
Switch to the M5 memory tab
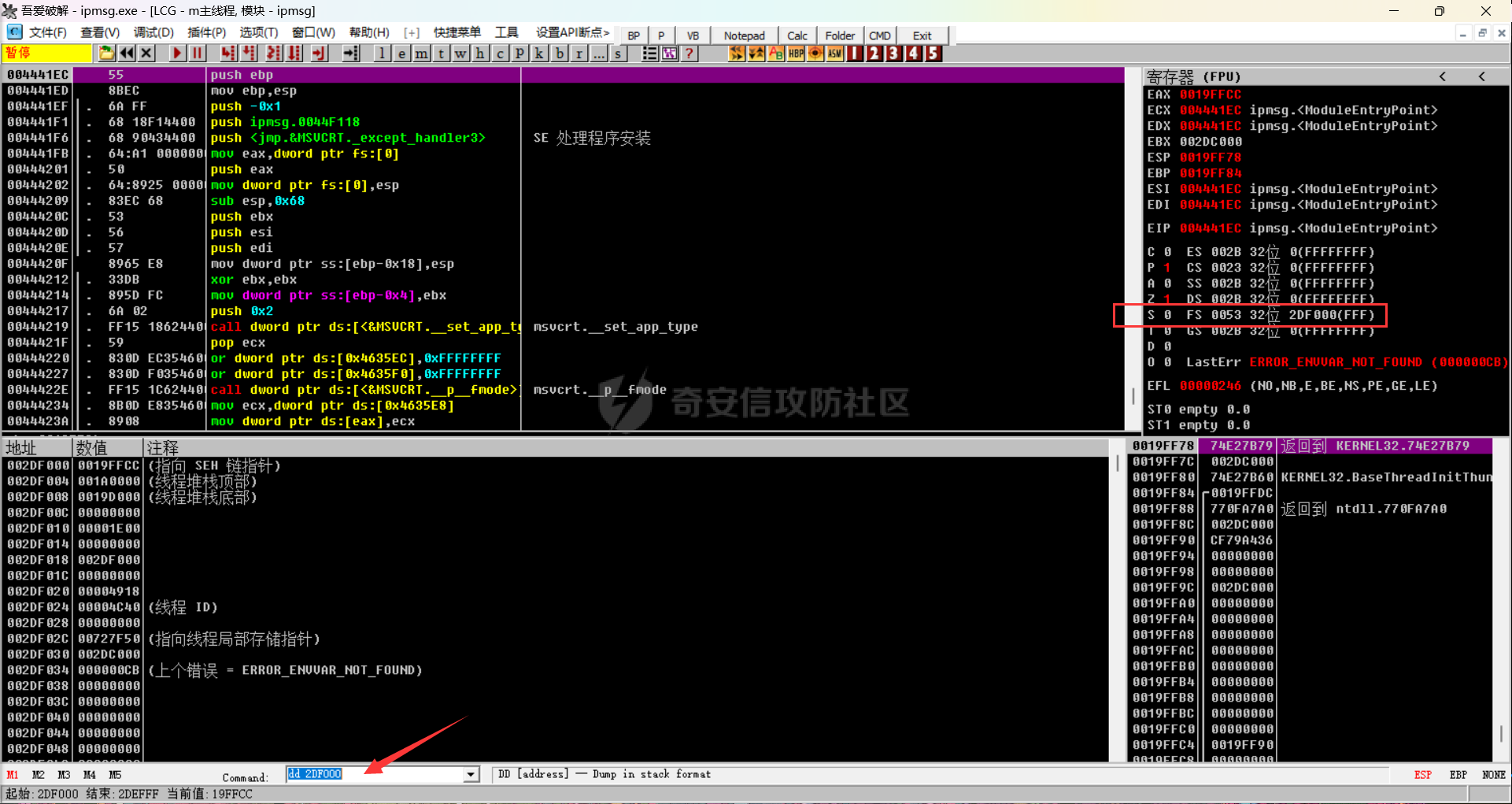click(x=115, y=775)
